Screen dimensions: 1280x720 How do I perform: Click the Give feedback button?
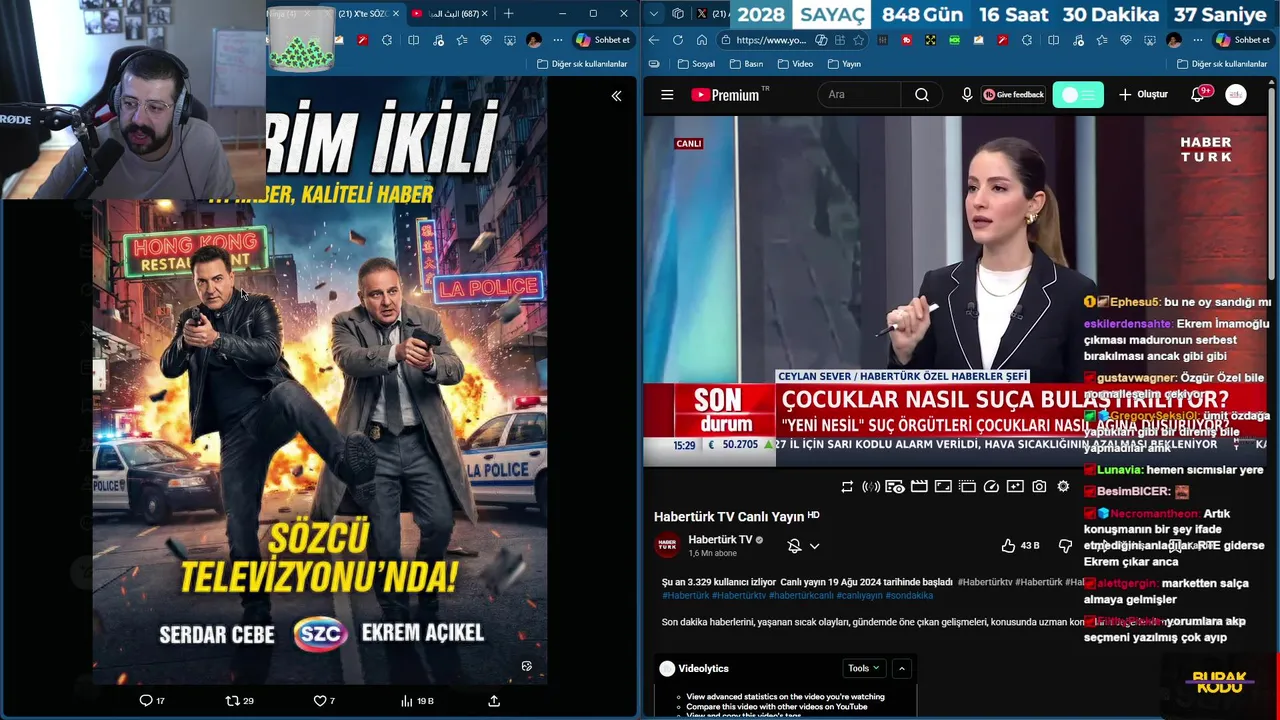(x=1013, y=95)
